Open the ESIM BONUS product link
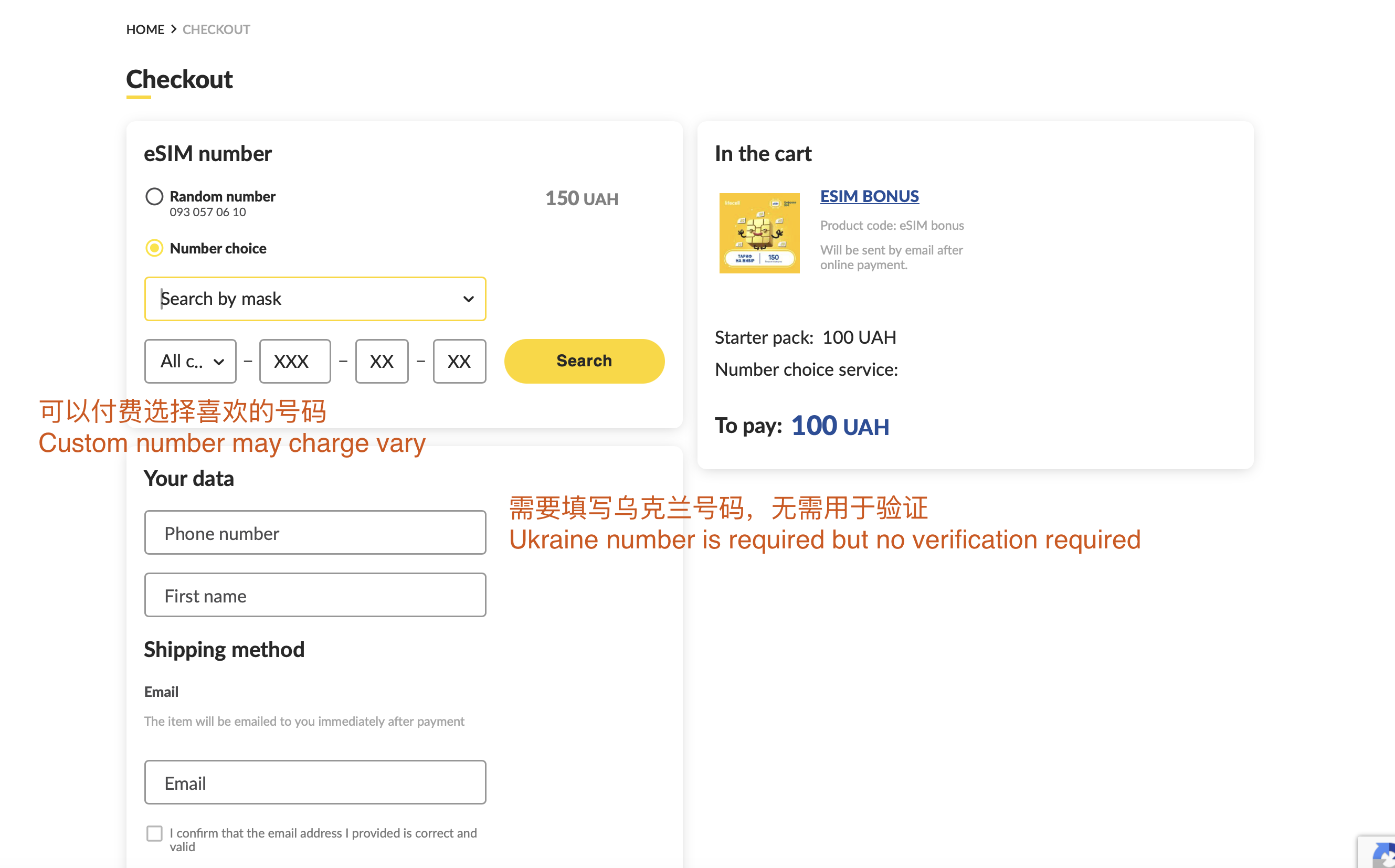 869,196
